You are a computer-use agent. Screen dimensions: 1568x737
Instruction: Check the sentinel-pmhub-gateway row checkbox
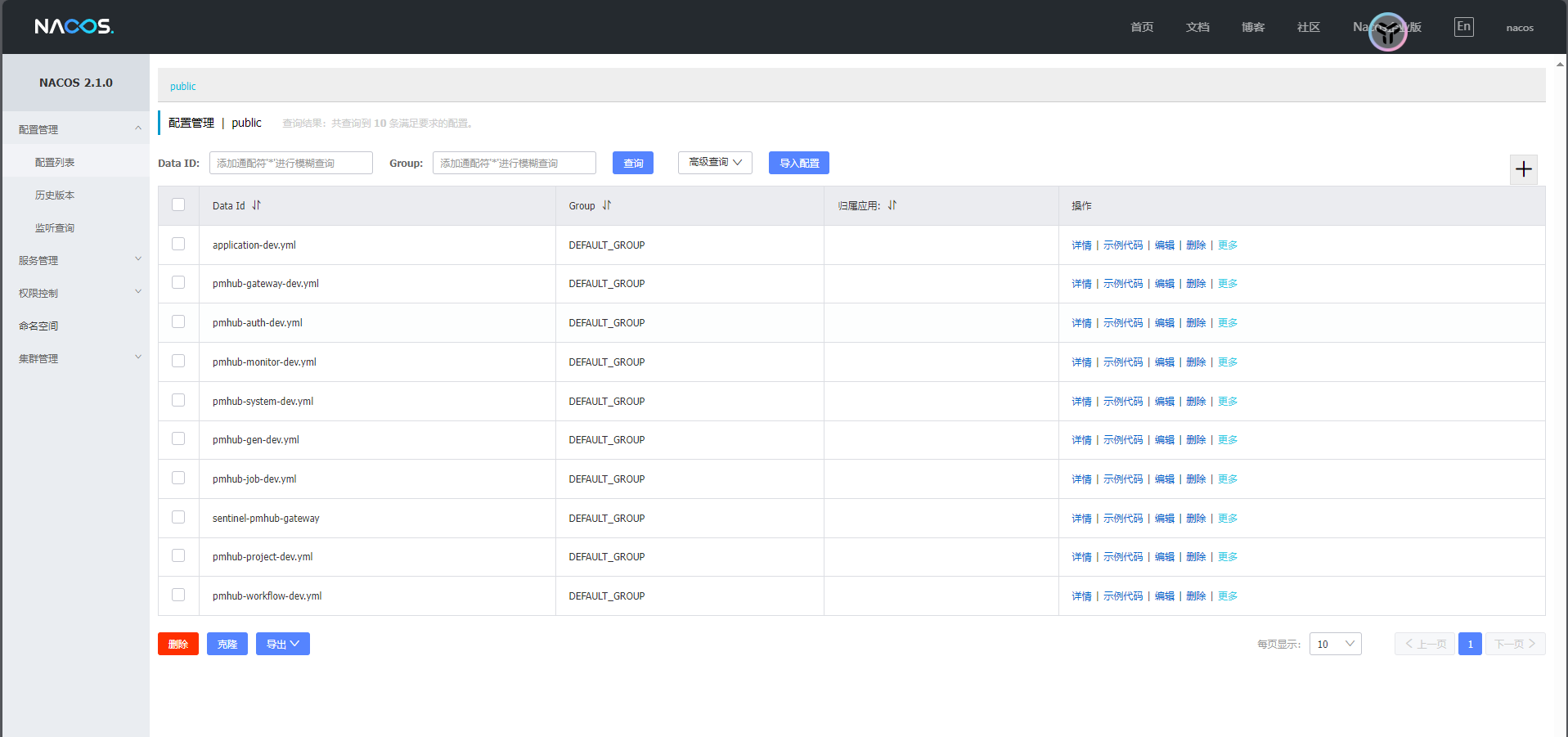178,517
